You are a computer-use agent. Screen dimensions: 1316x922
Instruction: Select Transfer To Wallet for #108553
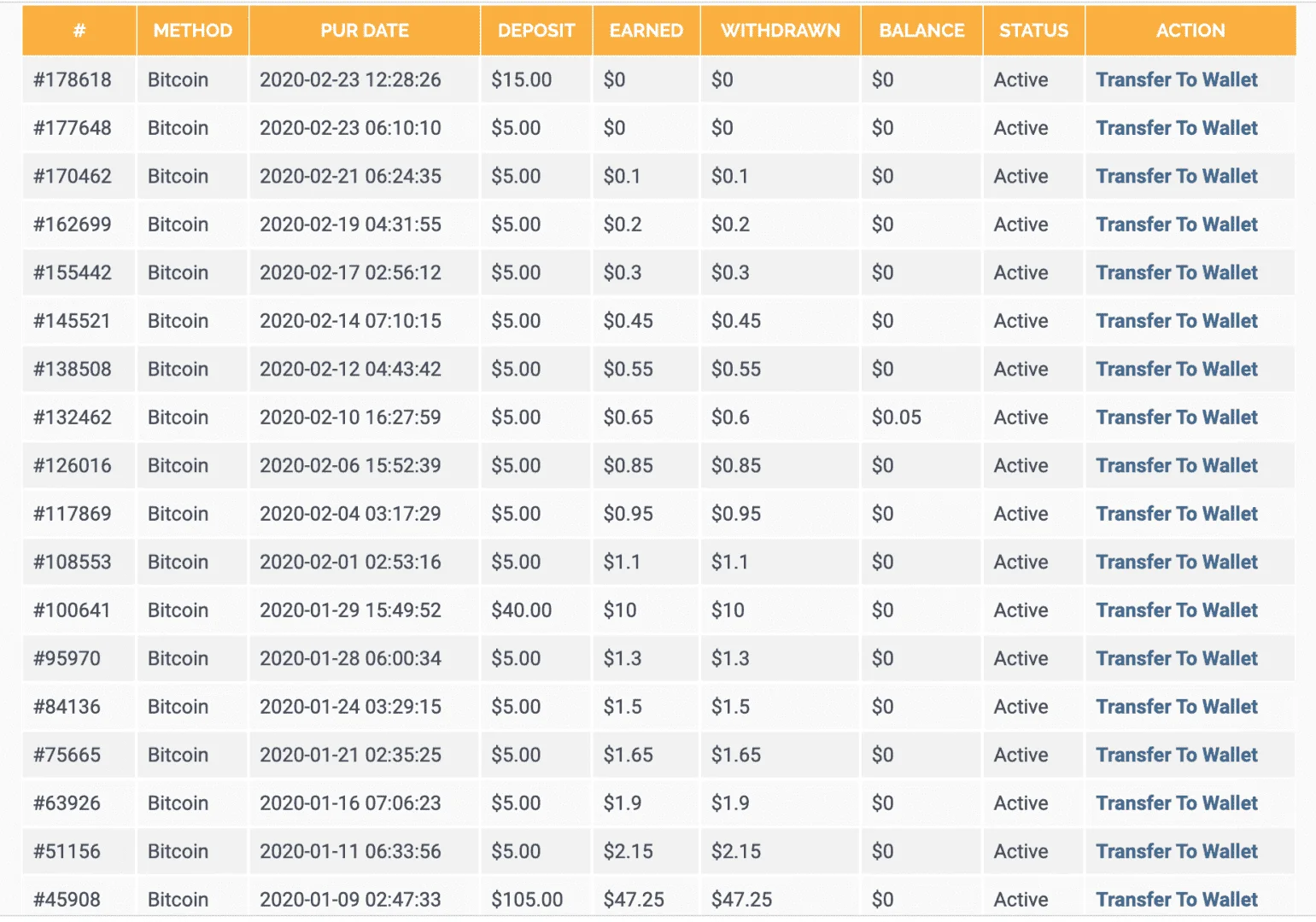pos(1176,562)
